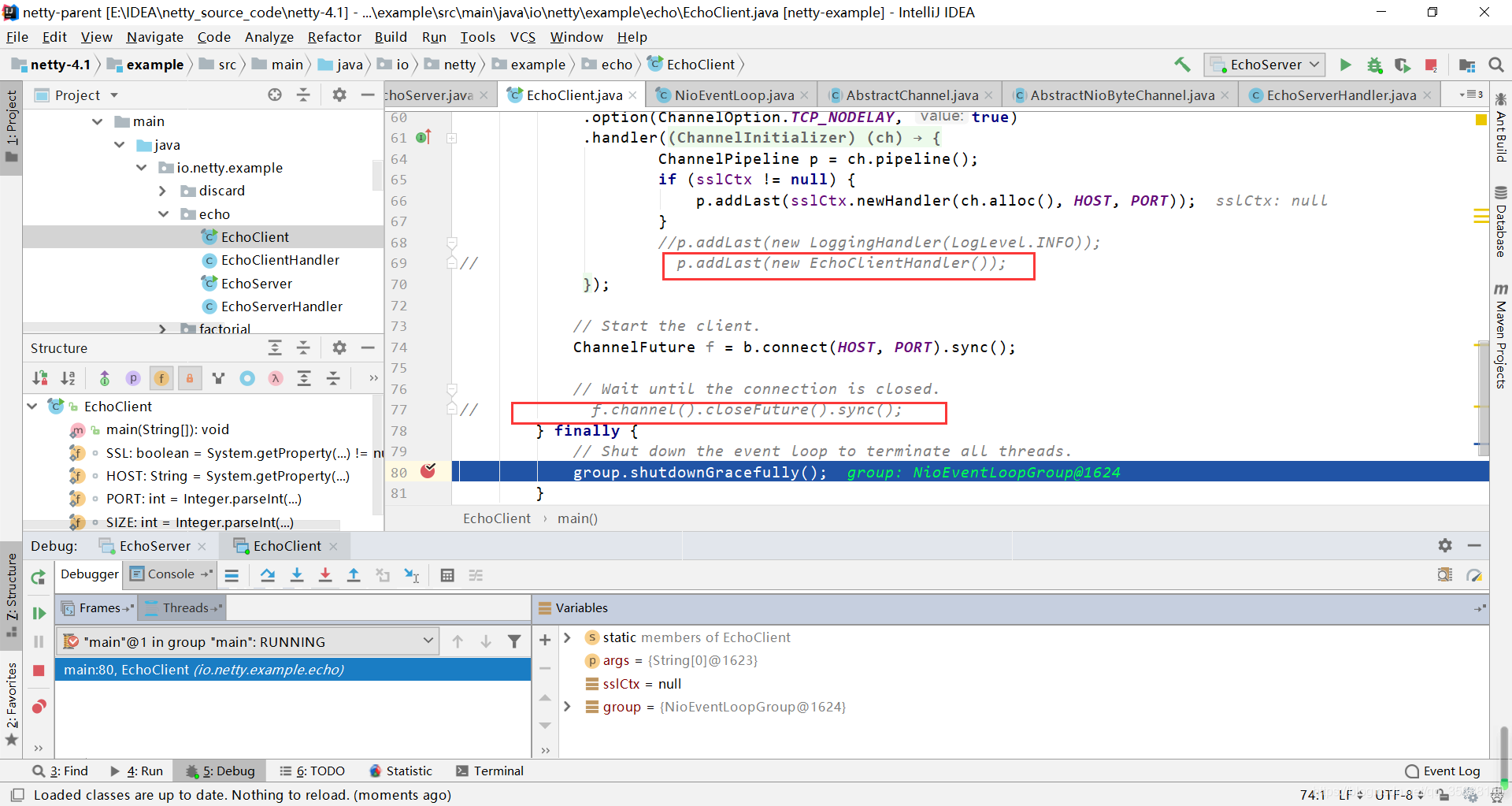Click Step Into blue arrow icon
Image resolution: width=1512 pixels, height=806 pixels.
[x=297, y=575]
